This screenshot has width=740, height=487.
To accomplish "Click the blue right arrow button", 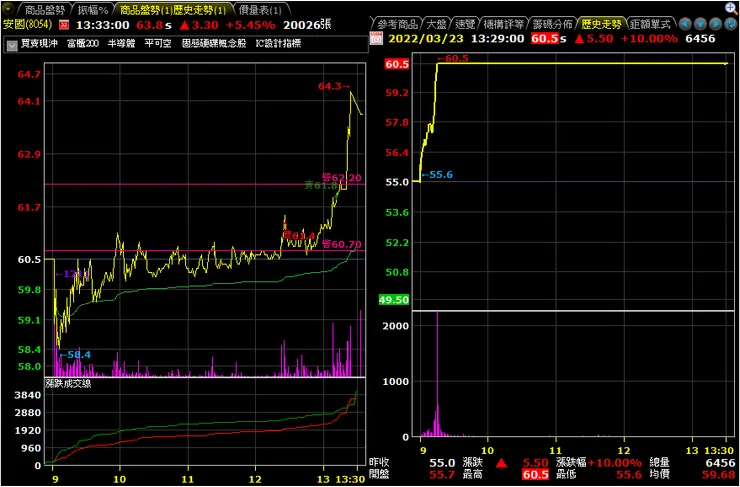I will tap(715, 24).
